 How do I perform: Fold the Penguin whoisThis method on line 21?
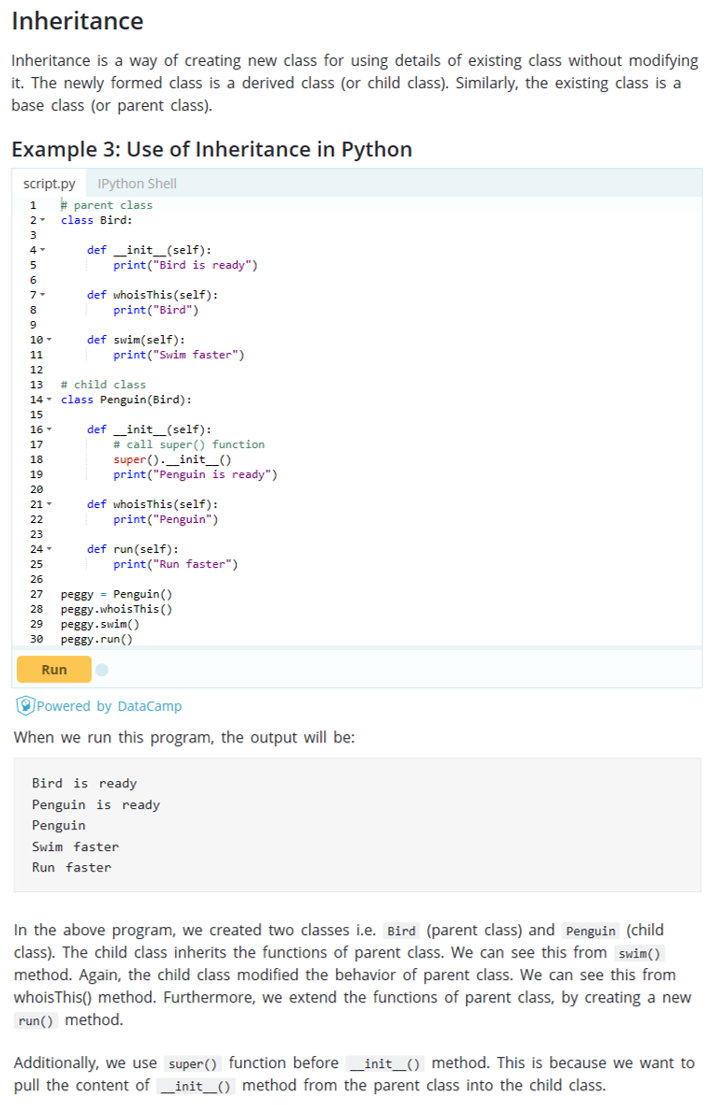pos(49,504)
